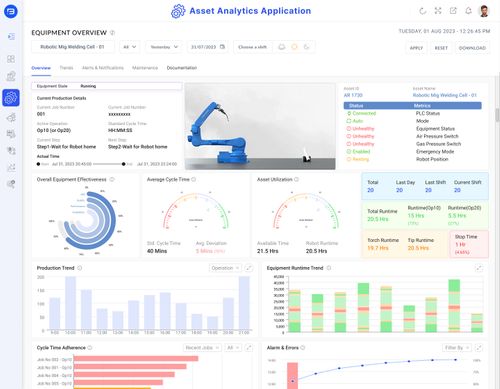This screenshot has width=500, height=389.
Task: Click the 31/07/2023 date input field
Action: (x=208, y=47)
